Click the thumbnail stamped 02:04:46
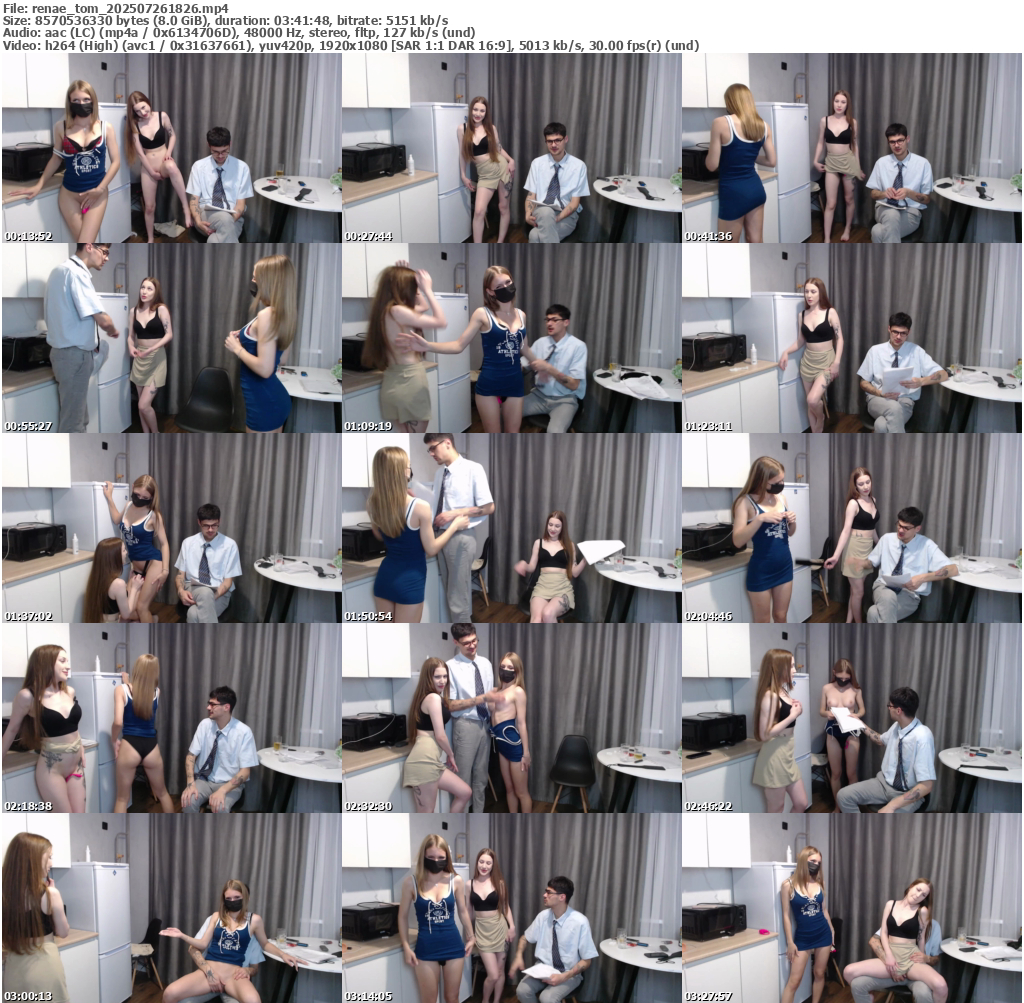 point(852,528)
